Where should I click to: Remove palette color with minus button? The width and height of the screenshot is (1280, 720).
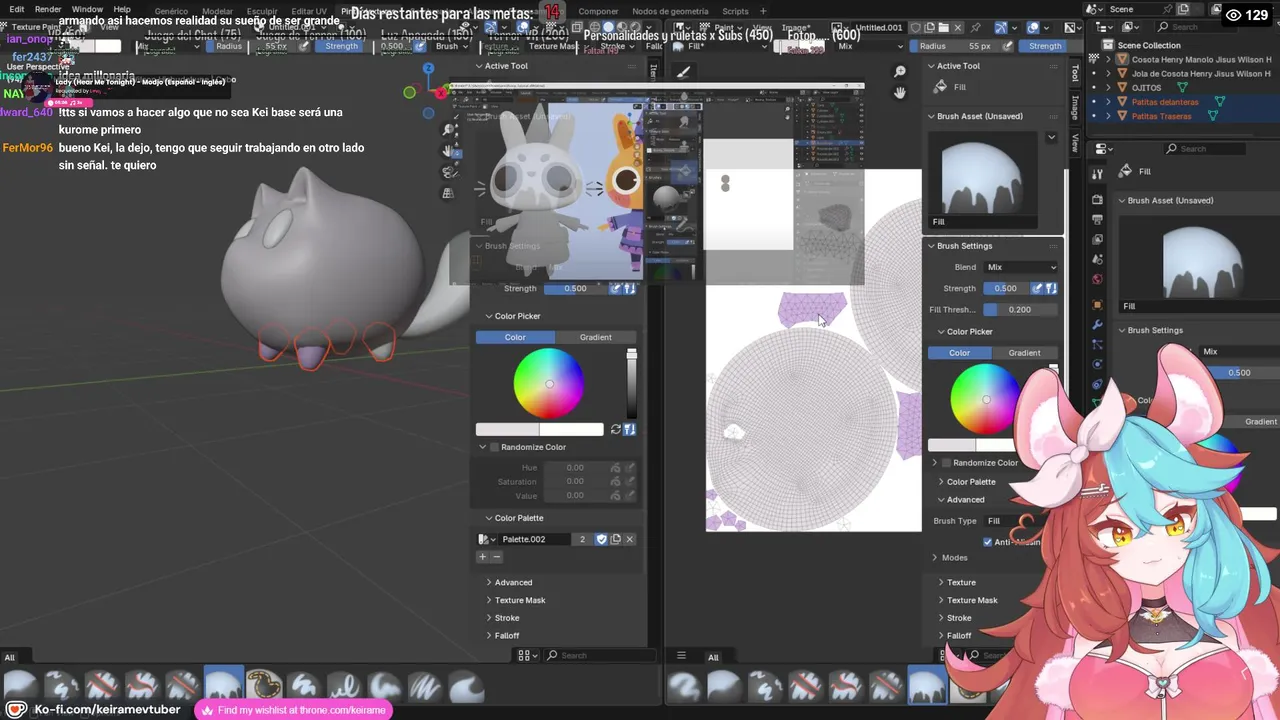click(496, 556)
